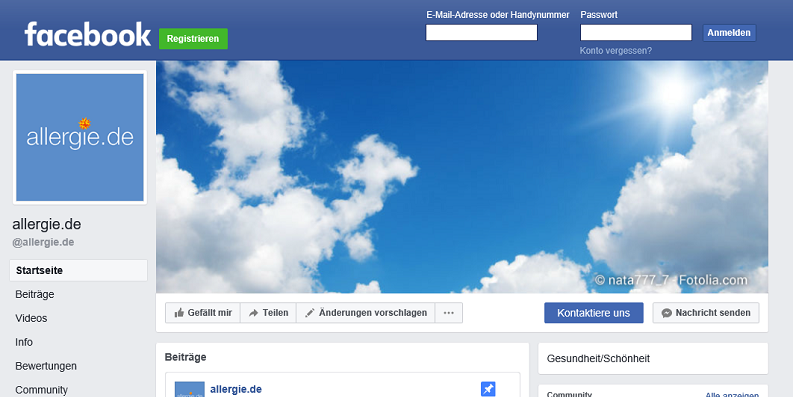The width and height of the screenshot is (793, 397).
Task: Click the Teilen button
Action: click(268, 313)
